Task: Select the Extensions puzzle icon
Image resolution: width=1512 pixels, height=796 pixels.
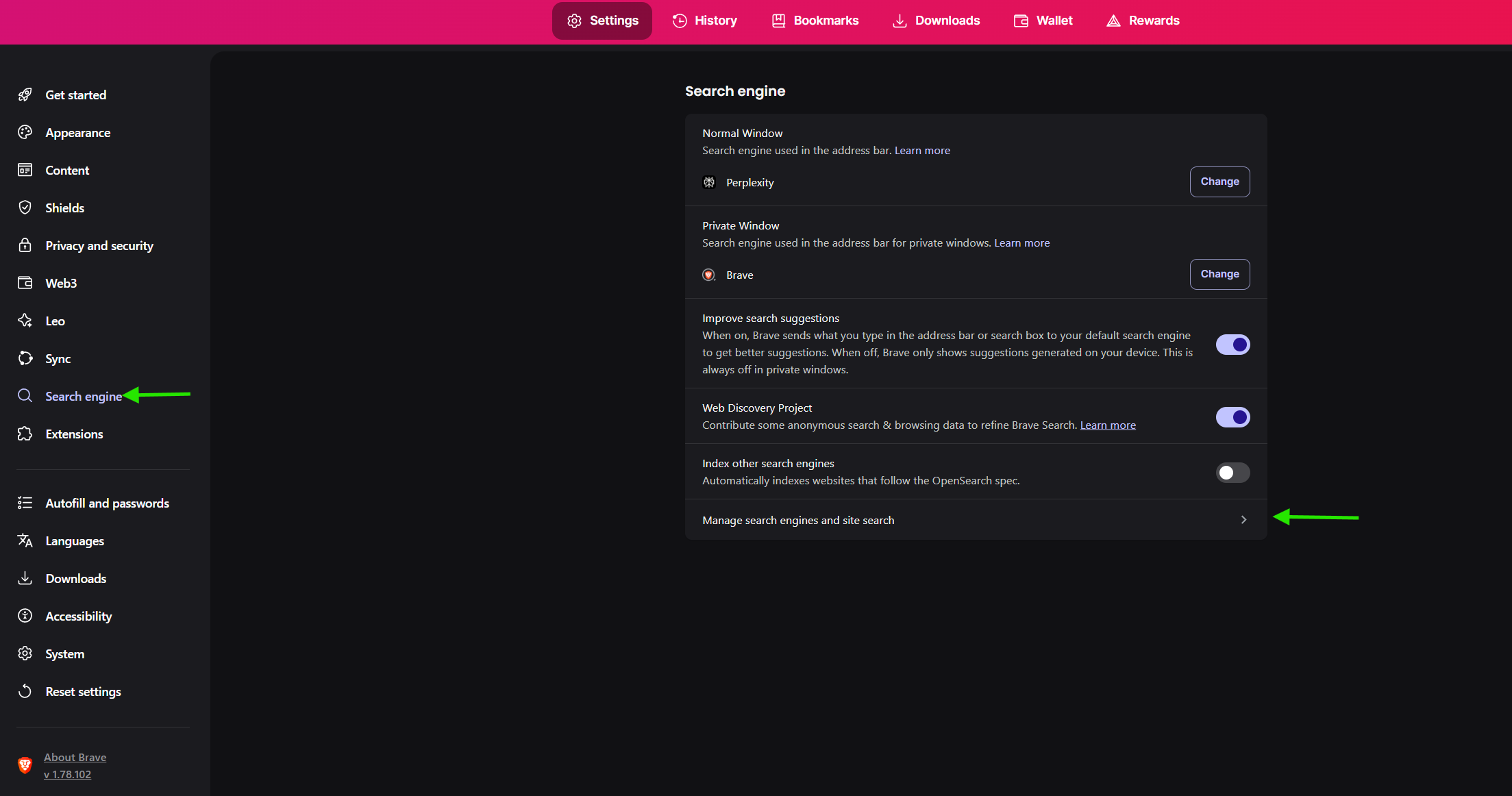Action: click(x=25, y=434)
